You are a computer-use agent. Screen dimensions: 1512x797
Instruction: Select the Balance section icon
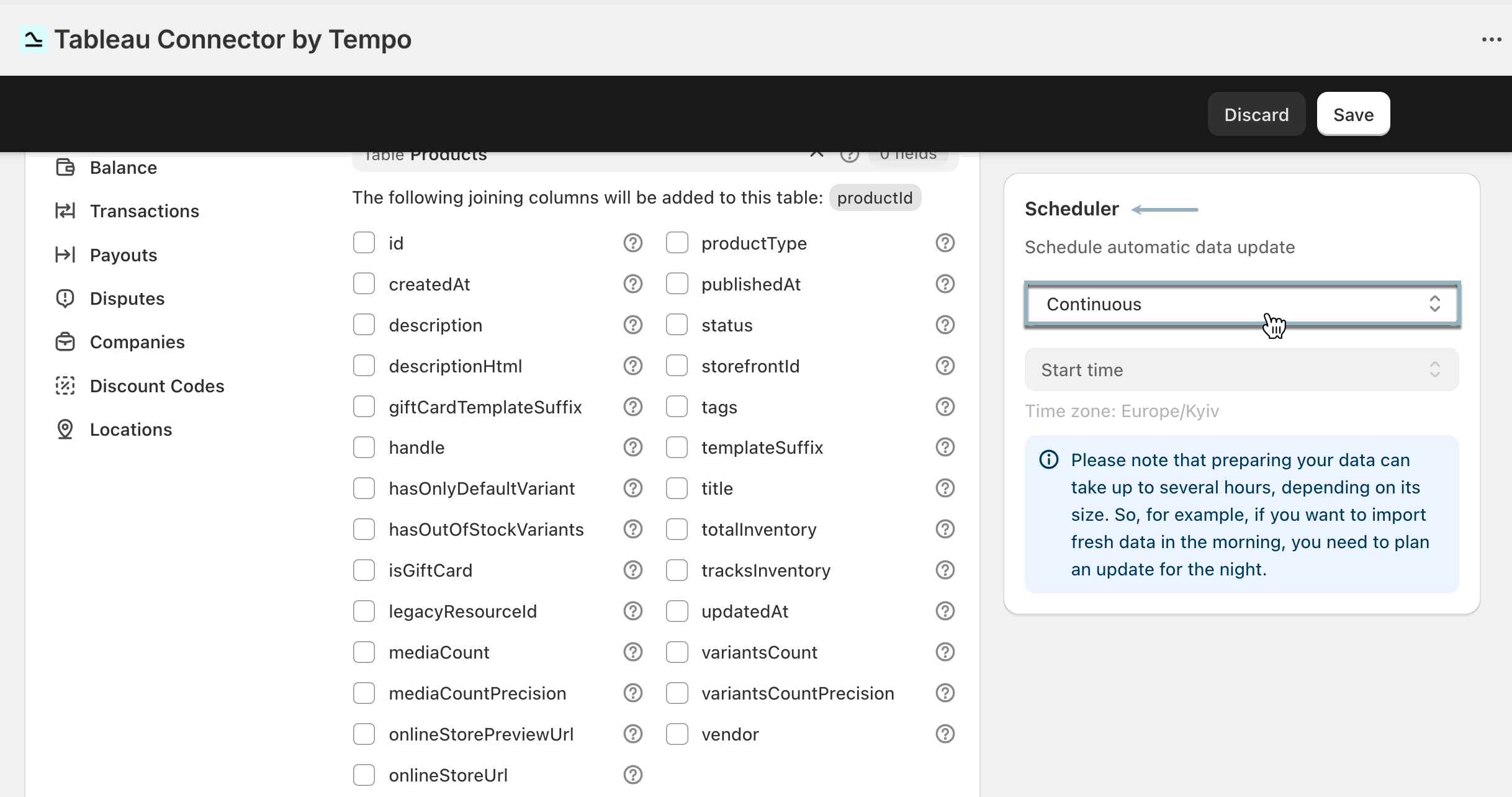click(x=66, y=167)
